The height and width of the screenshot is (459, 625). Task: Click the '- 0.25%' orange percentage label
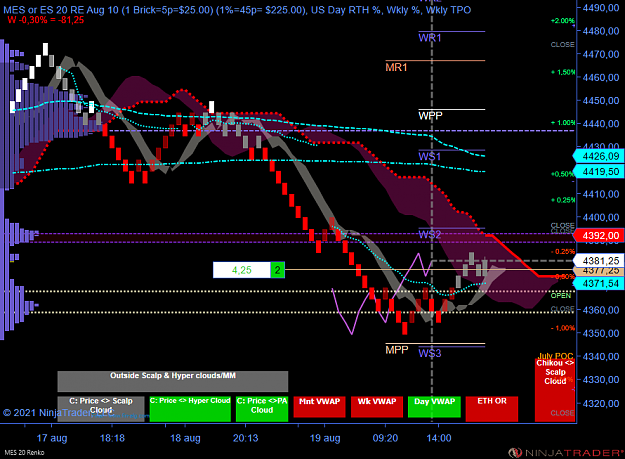(563, 252)
